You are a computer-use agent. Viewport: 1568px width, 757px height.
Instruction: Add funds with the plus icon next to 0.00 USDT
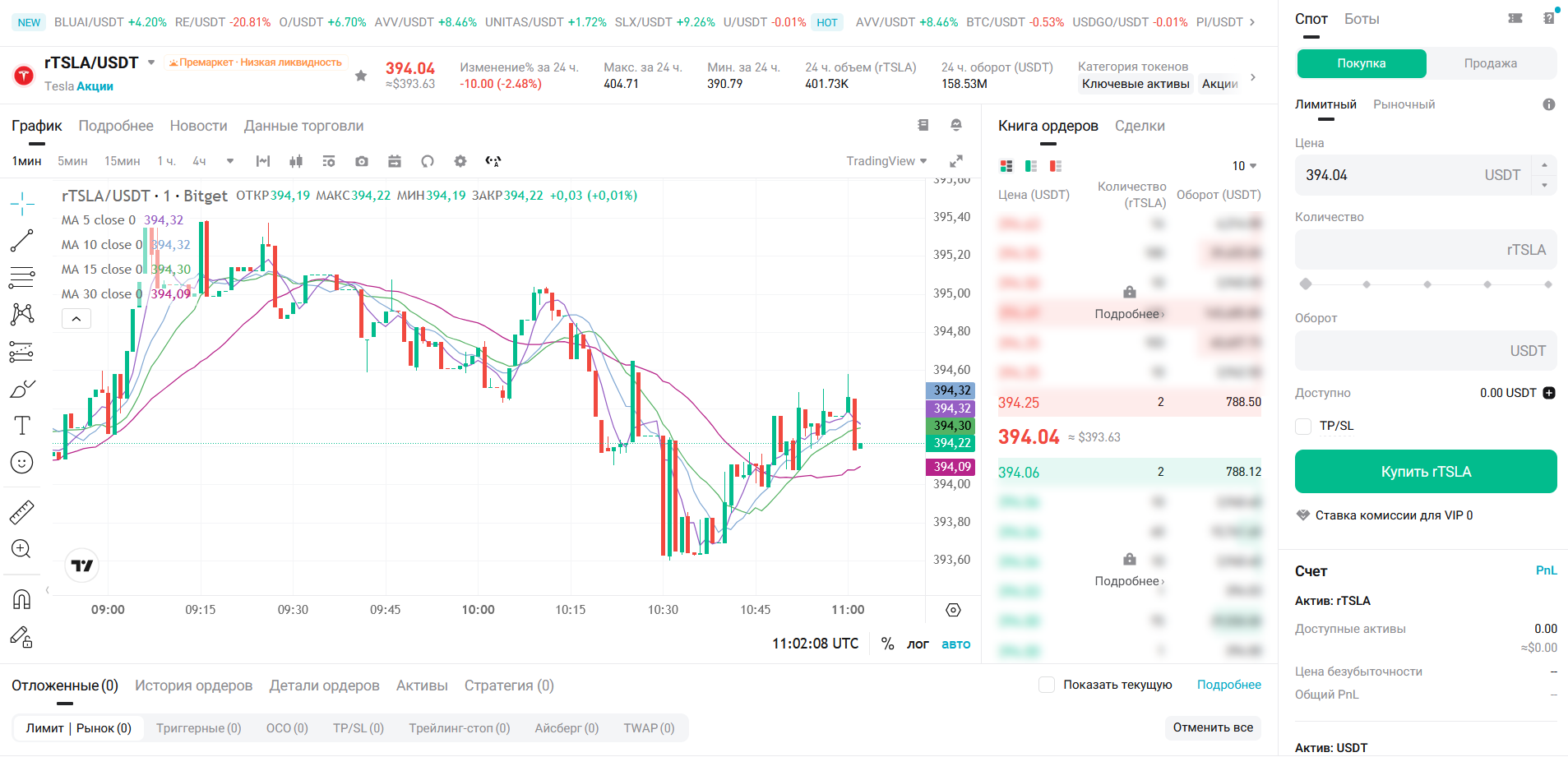click(x=1549, y=393)
